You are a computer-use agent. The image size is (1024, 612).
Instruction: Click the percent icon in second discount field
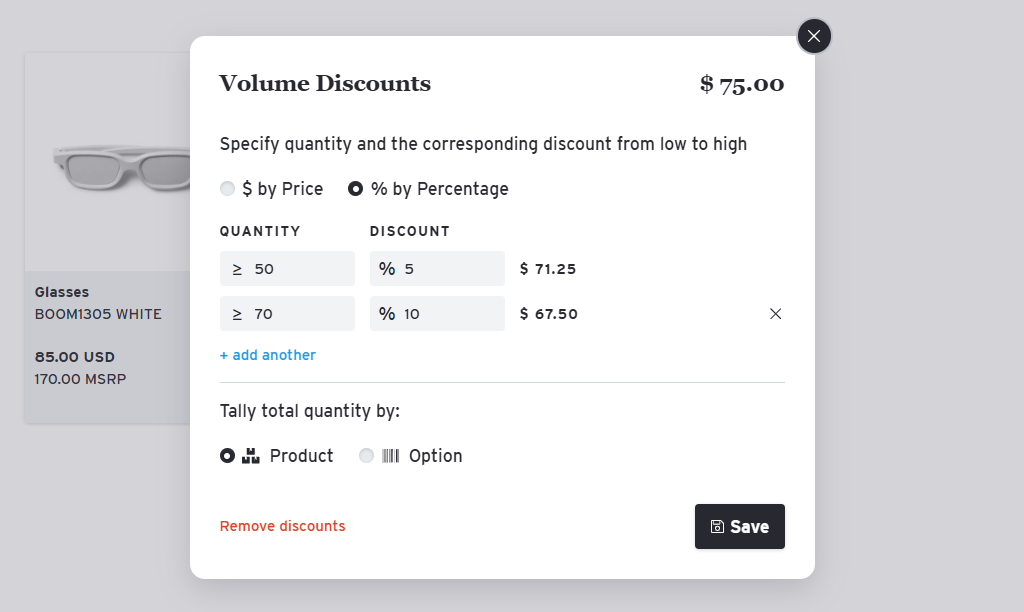pos(387,313)
